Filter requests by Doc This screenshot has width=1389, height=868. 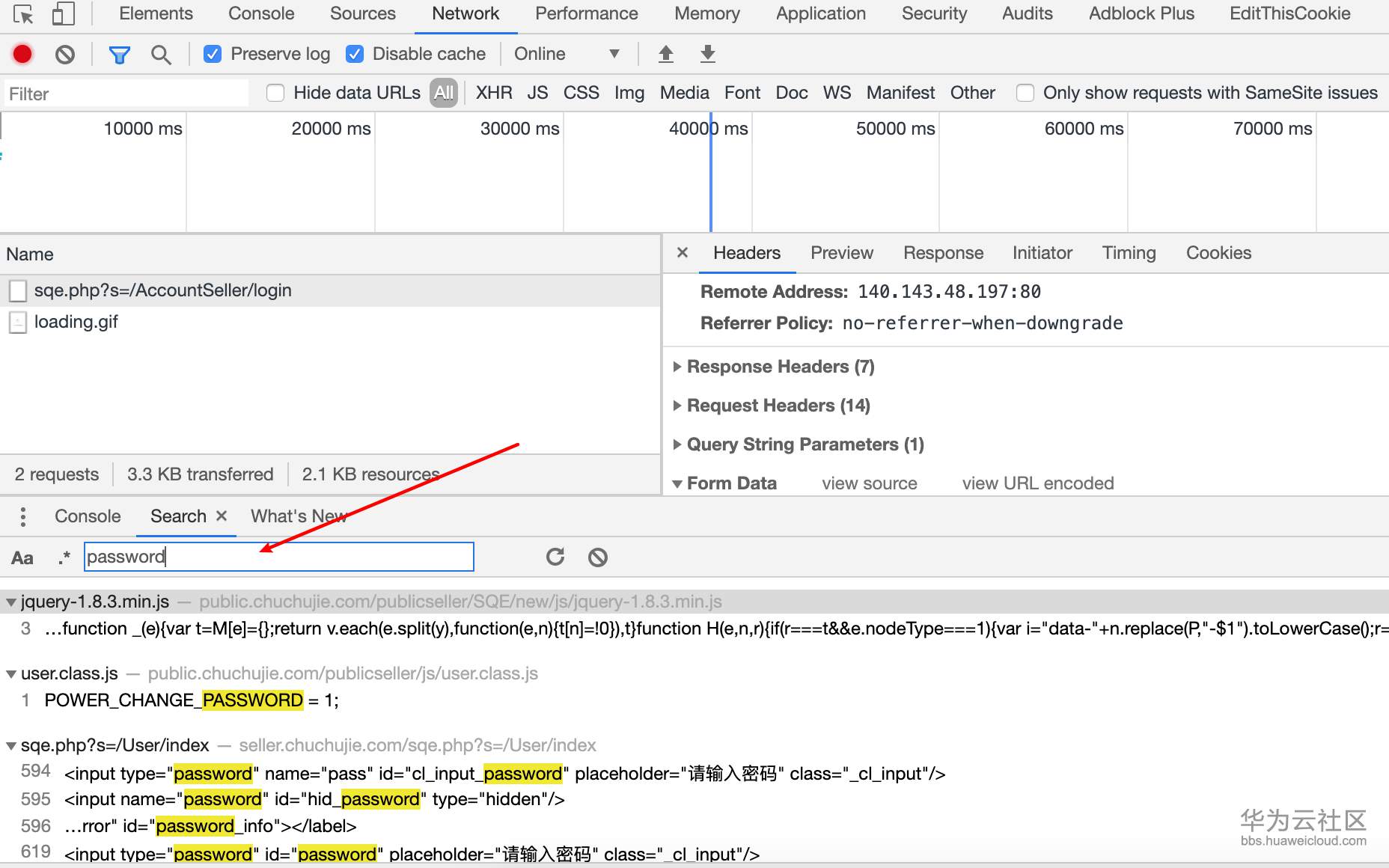coord(792,93)
